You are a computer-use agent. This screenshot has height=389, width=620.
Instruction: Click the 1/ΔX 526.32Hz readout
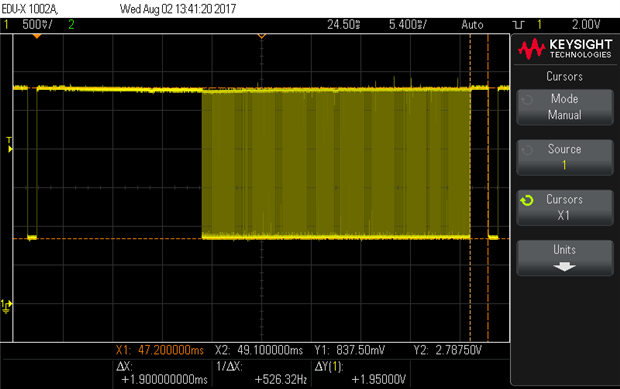point(262,373)
